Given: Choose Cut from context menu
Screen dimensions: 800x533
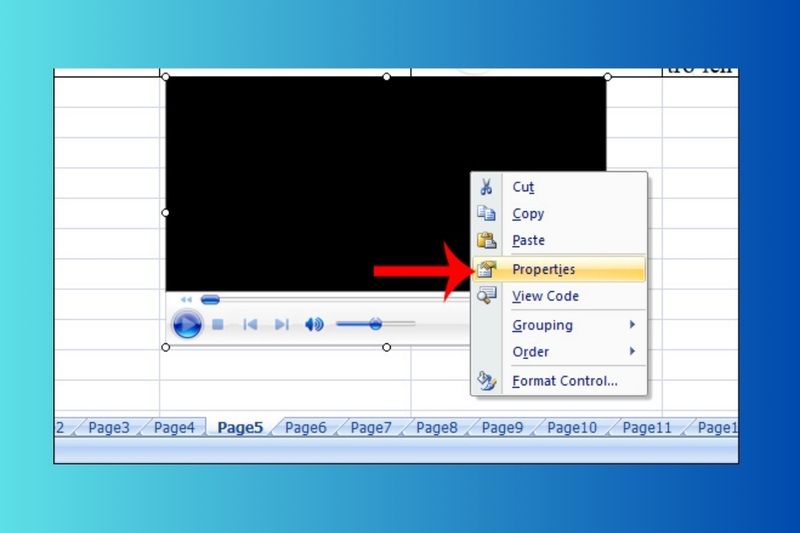Looking at the screenshot, I should point(559,187).
